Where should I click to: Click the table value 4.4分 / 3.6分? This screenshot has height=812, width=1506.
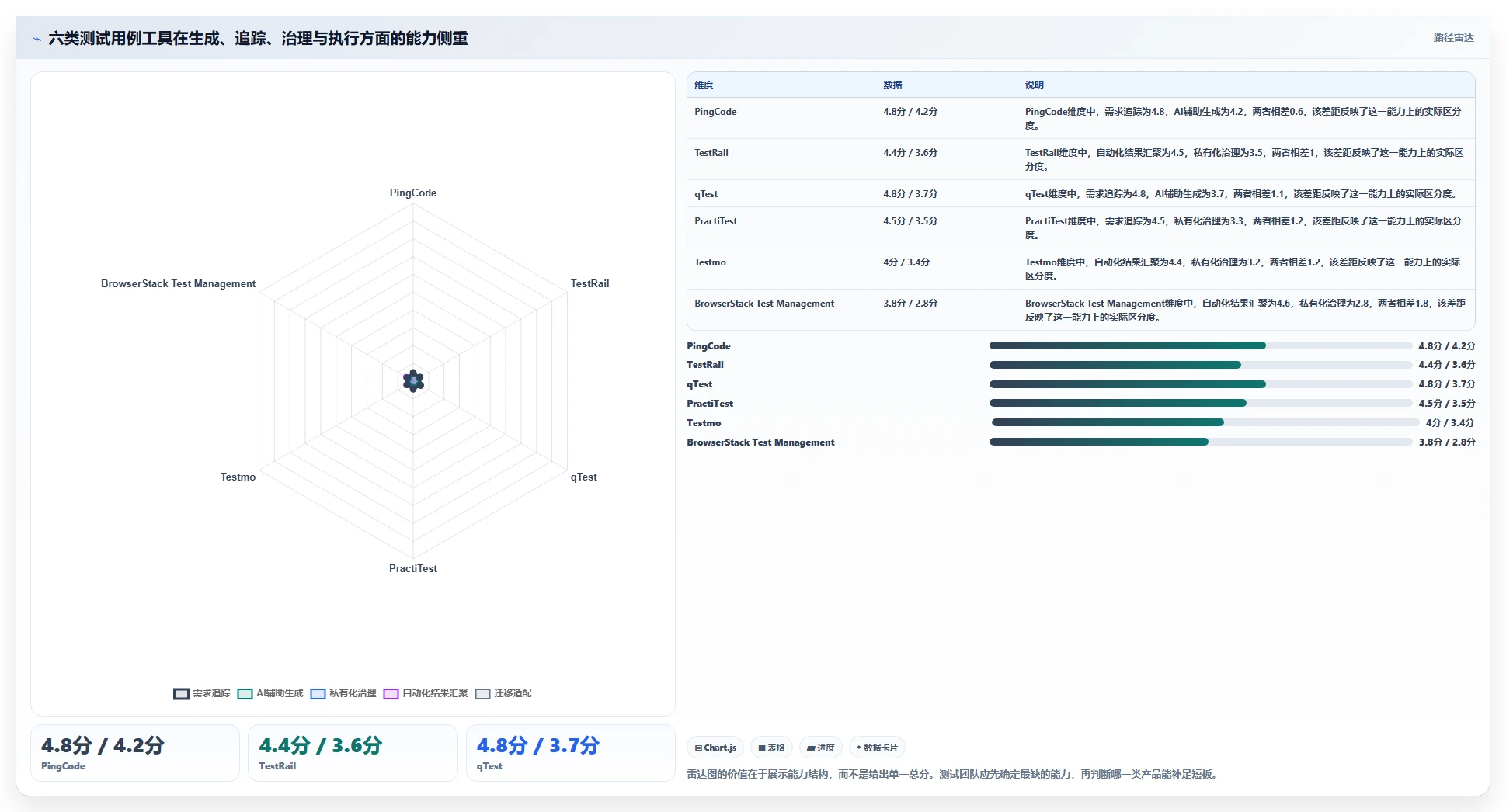point(910,153)
